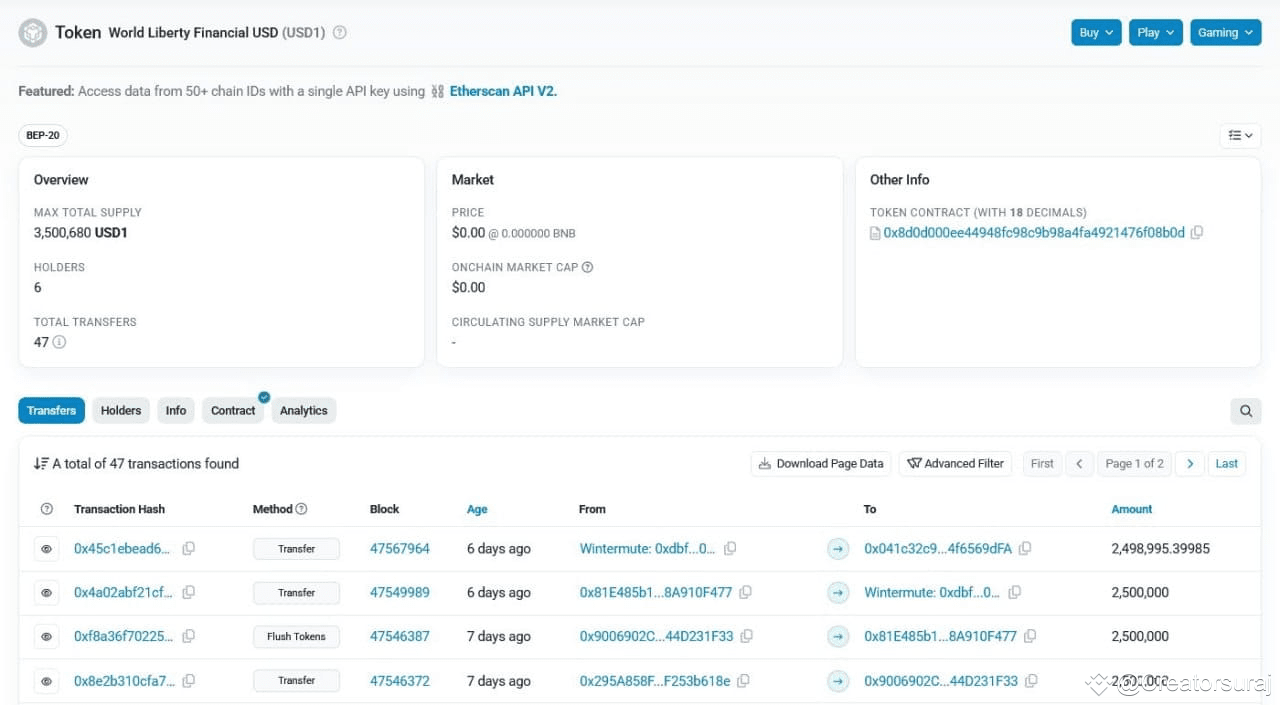Screen dimensions: 1280x705
Task: Copy From address 0x9006902C...44D231F33
Action: pyautogui.click(x=746, y=636)
